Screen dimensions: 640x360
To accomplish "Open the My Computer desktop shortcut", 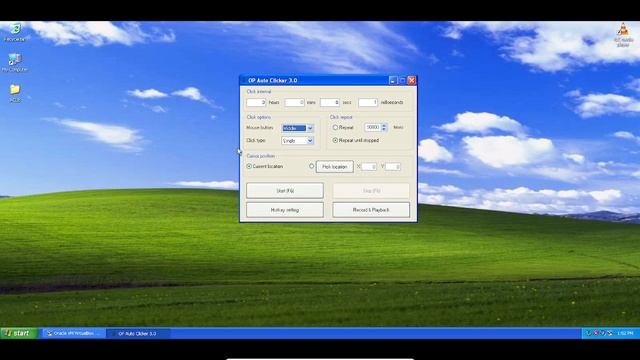I will click(15, 62).
